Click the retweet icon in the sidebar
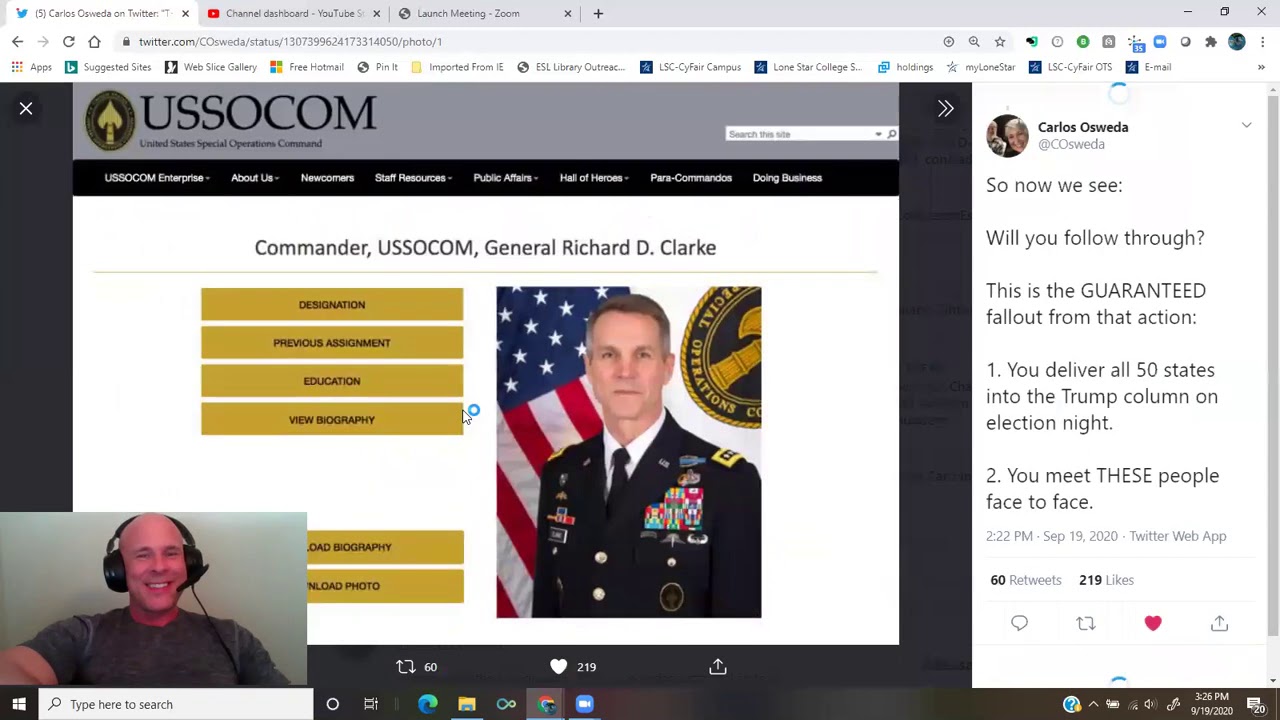1280x720 pixels. pos(1086,623)
